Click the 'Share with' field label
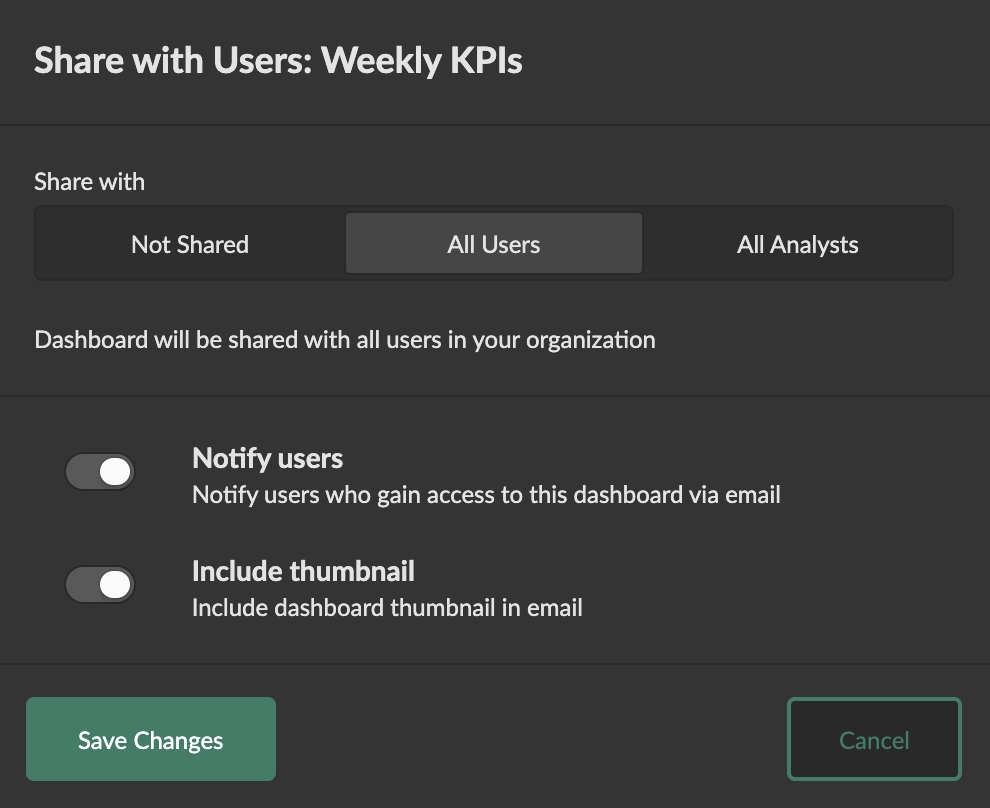This screenshot has width=990, height=808. (89, 182)
